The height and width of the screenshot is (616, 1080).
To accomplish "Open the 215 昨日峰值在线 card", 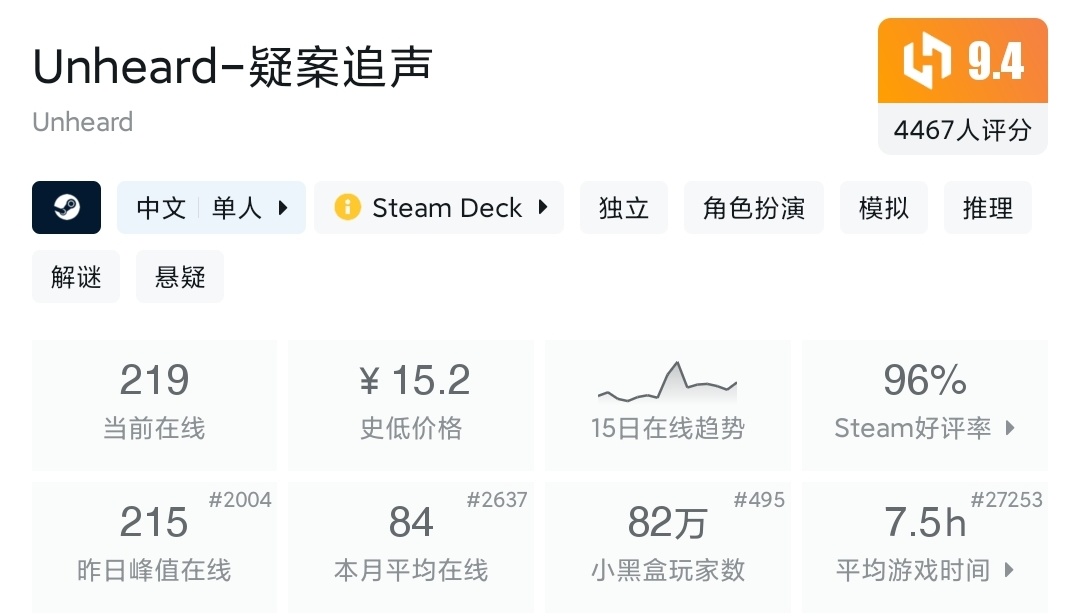I will (154, 545).
